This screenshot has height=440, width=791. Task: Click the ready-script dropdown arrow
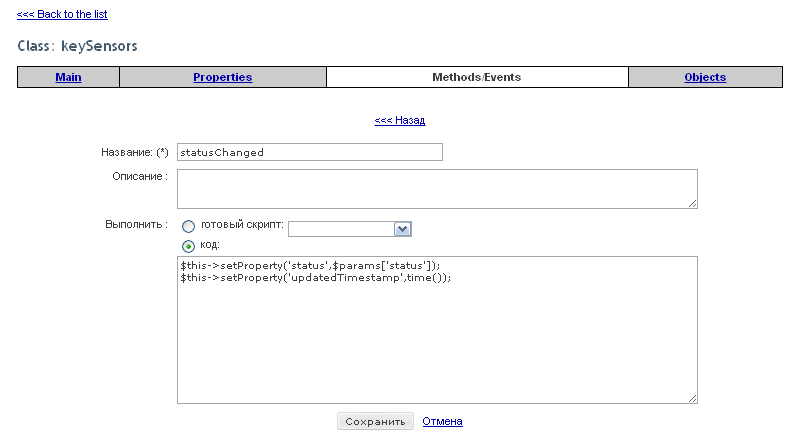pos(403,229)
